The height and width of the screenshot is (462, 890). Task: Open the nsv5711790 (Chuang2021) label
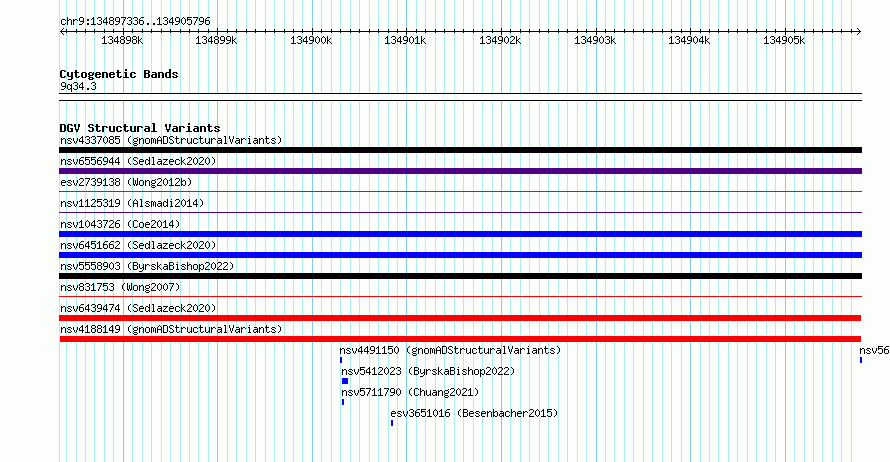[410, 392]
